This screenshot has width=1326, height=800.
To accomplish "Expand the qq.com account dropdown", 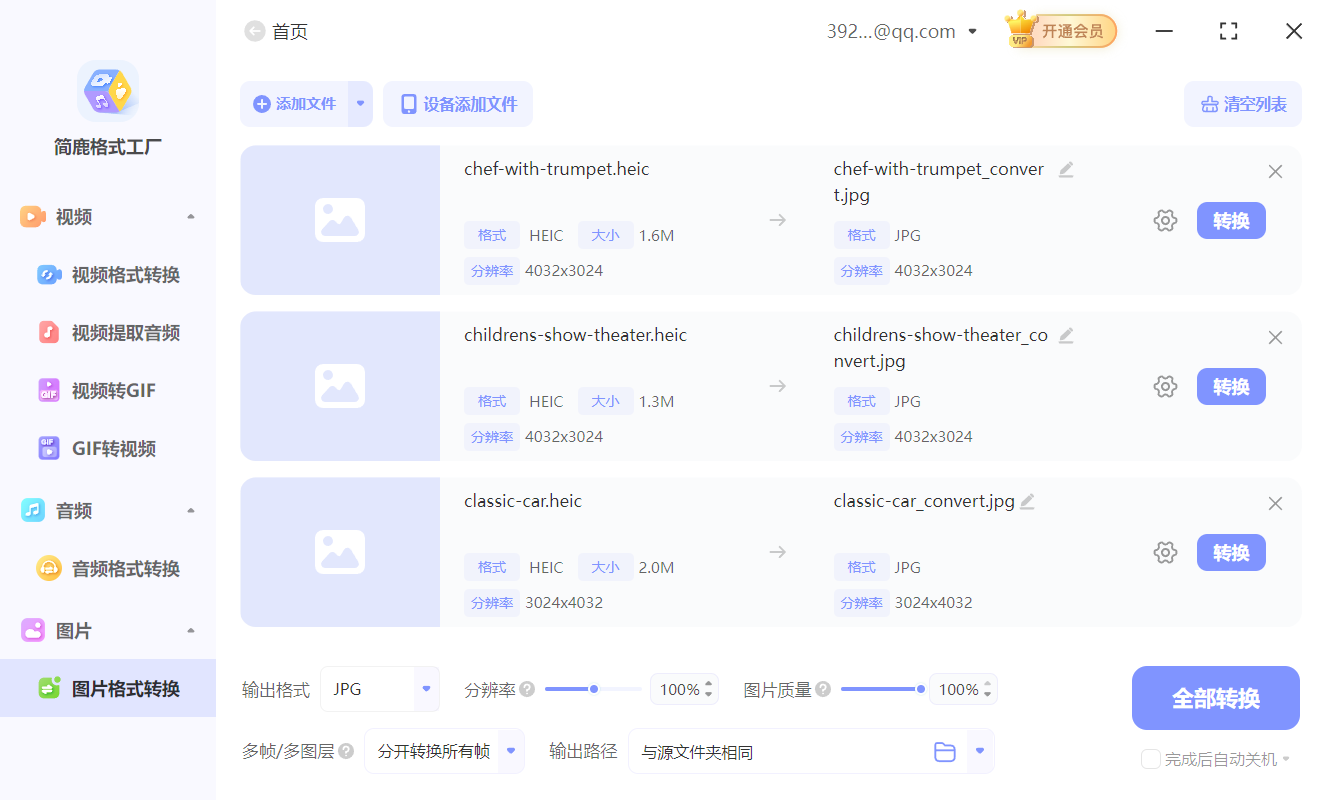I will pyautogui.click(x=972, y=31).
